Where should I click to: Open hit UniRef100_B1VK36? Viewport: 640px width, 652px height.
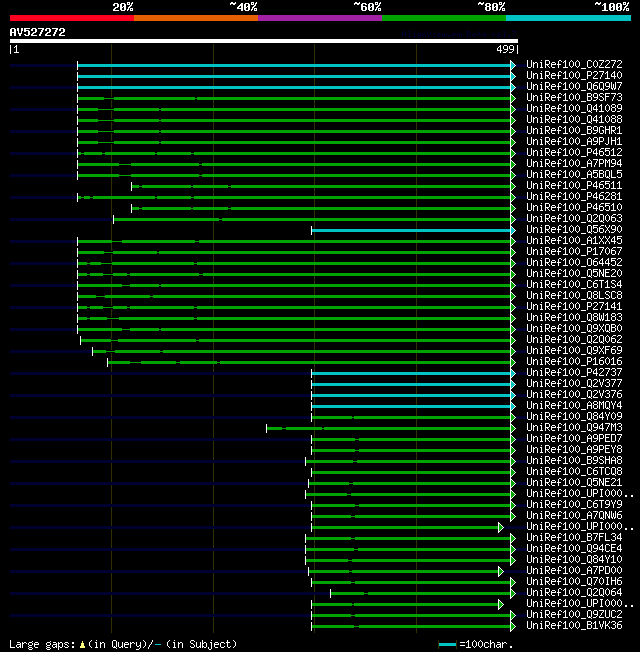pyautogui.click(x=574, y=626)
